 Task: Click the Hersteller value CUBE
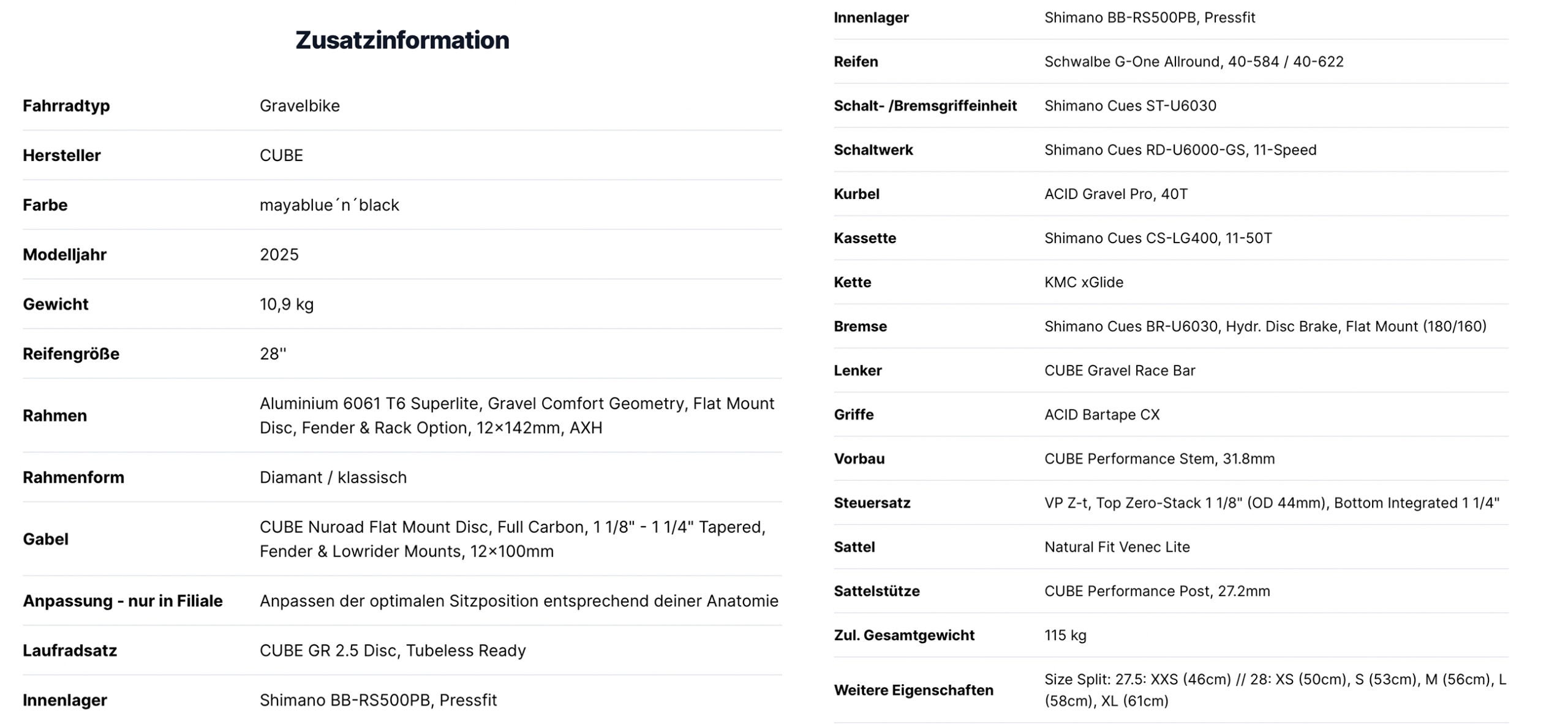pyautogui.click(x=281, y=155)
